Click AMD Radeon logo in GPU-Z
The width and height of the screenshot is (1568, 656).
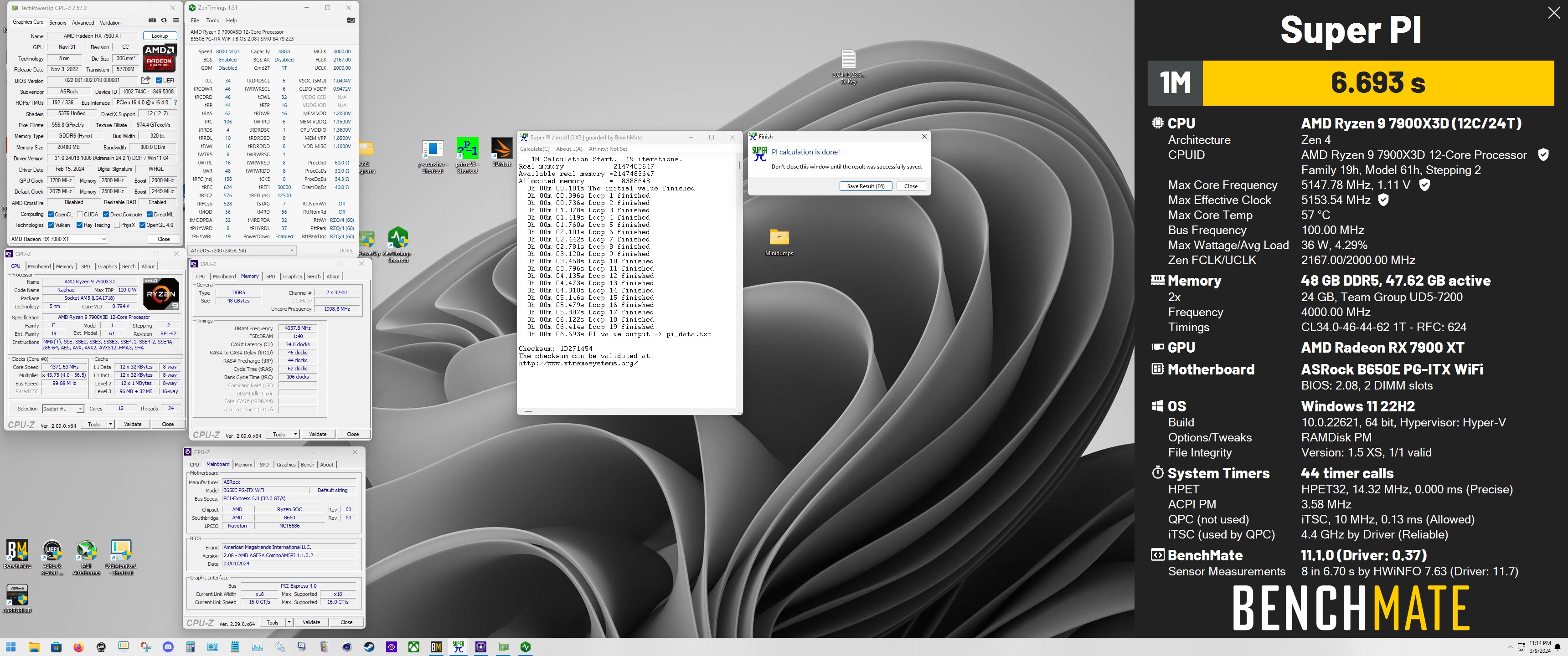pyautogui.click(x=160, y=58)
